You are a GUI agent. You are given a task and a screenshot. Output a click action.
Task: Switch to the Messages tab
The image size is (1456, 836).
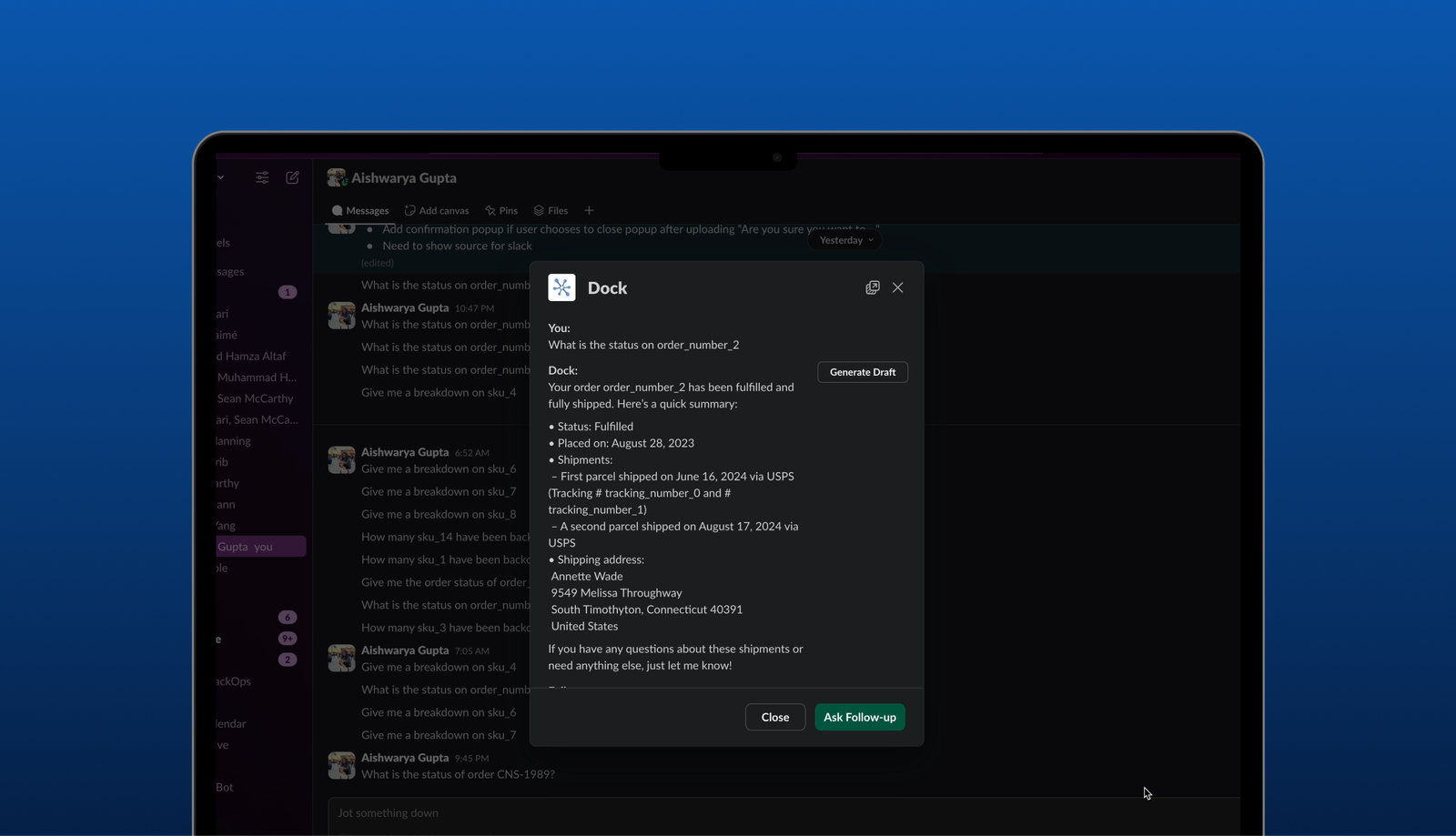360,210
